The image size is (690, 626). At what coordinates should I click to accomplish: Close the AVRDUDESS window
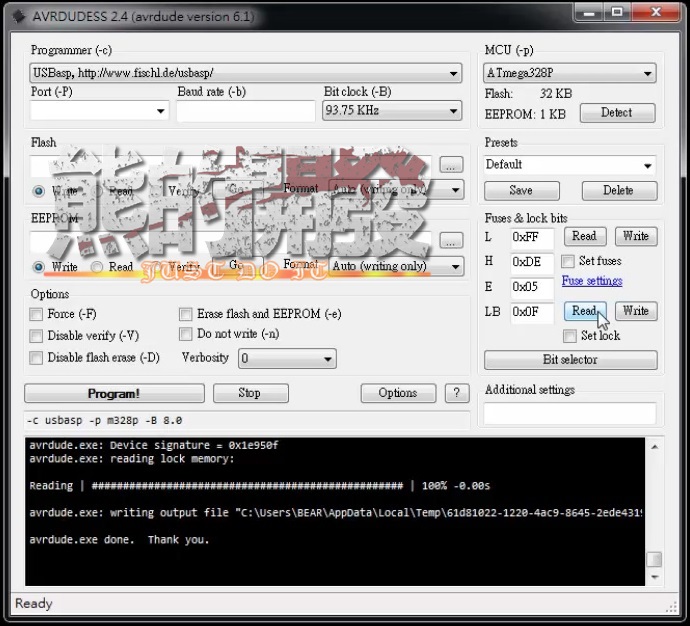[656, 13]
